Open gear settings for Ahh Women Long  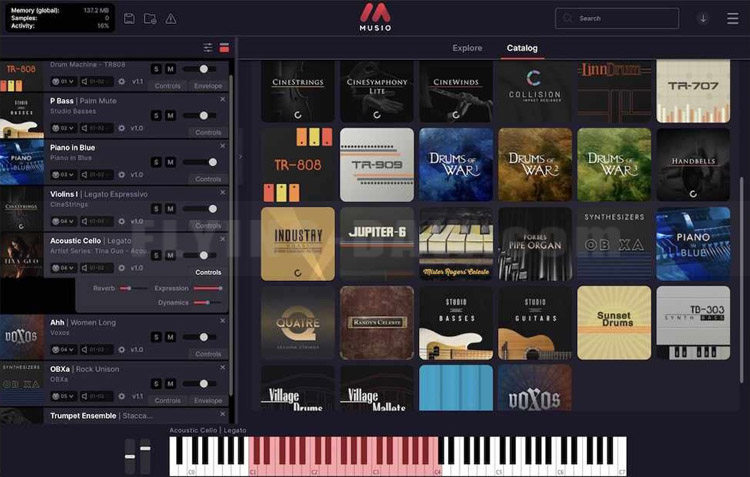121,350
